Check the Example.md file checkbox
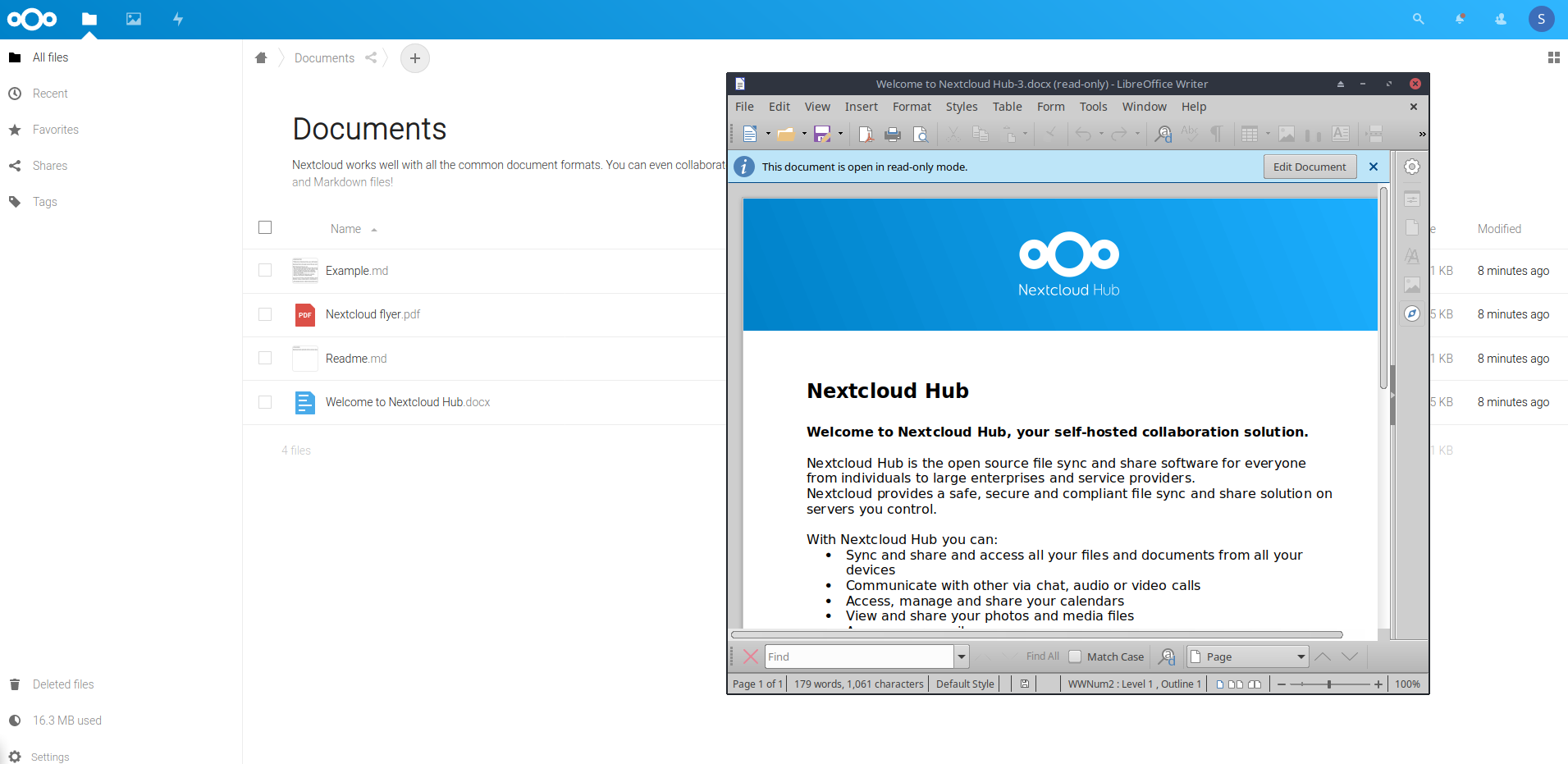The height and width of the screenshot is (764, 1568). pos(265,270)
